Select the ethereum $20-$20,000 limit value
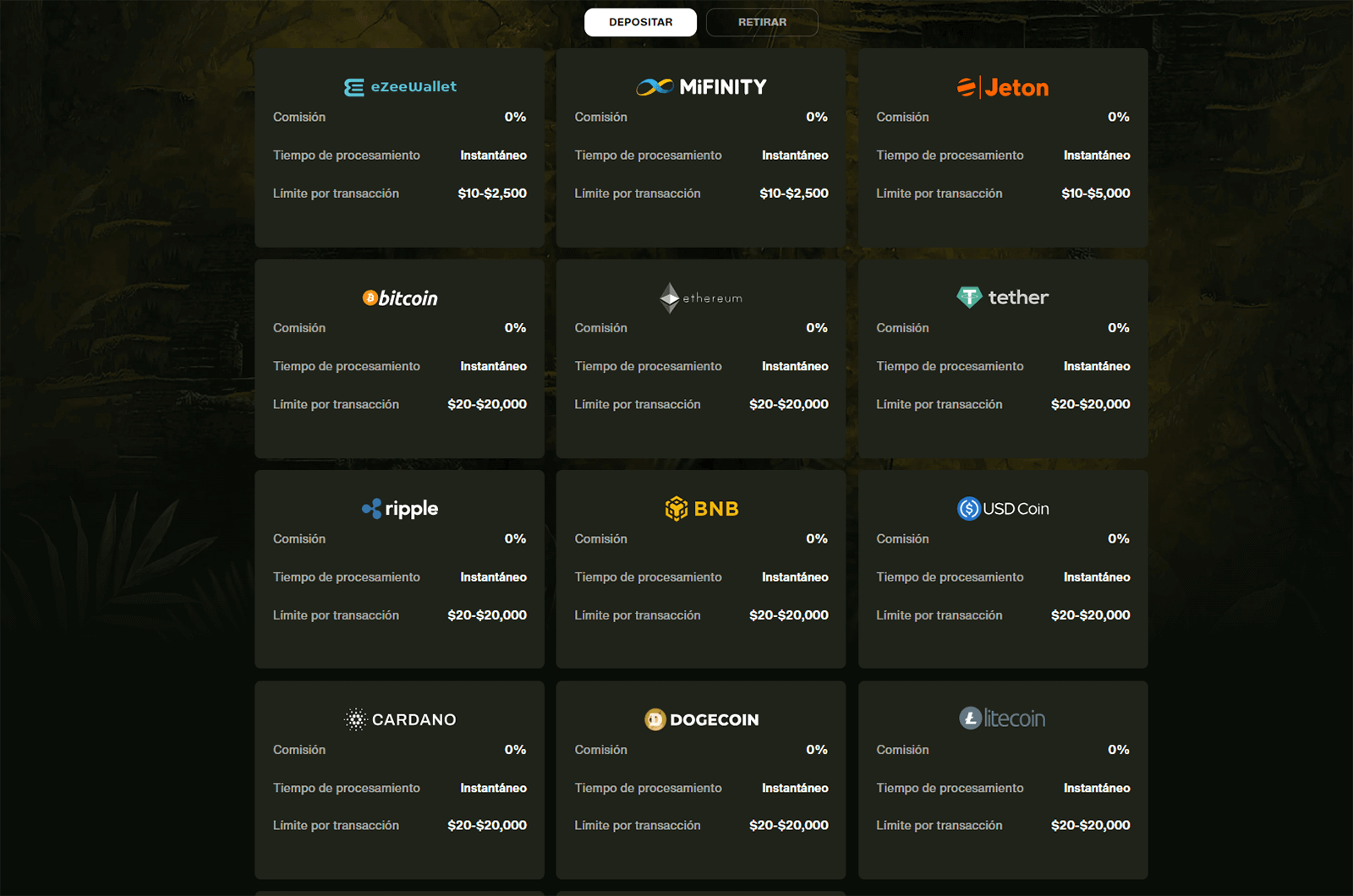 [789, 404]
